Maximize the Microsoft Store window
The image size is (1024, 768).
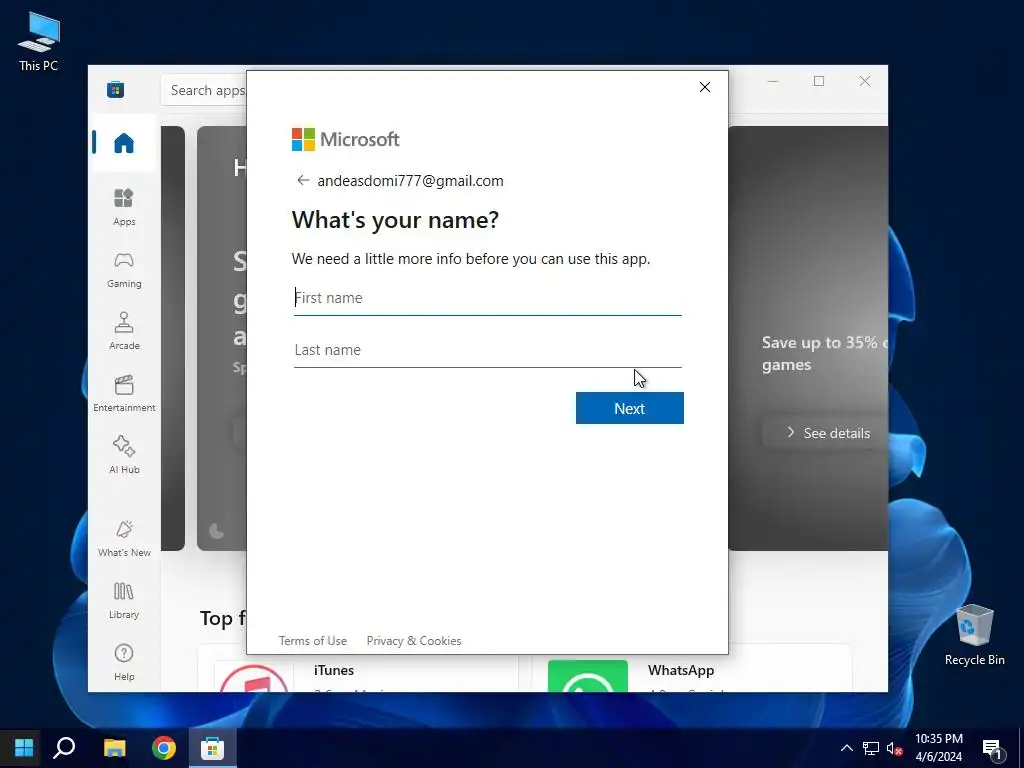819,81
